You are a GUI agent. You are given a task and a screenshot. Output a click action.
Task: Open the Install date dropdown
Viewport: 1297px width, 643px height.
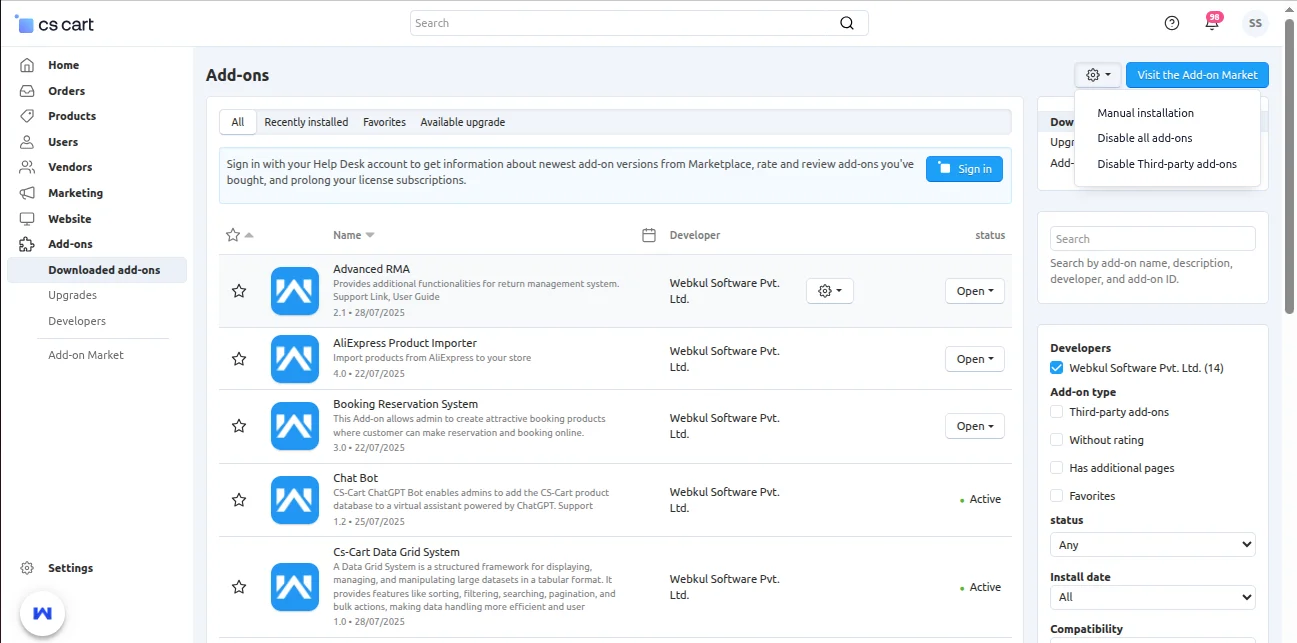1152,597
